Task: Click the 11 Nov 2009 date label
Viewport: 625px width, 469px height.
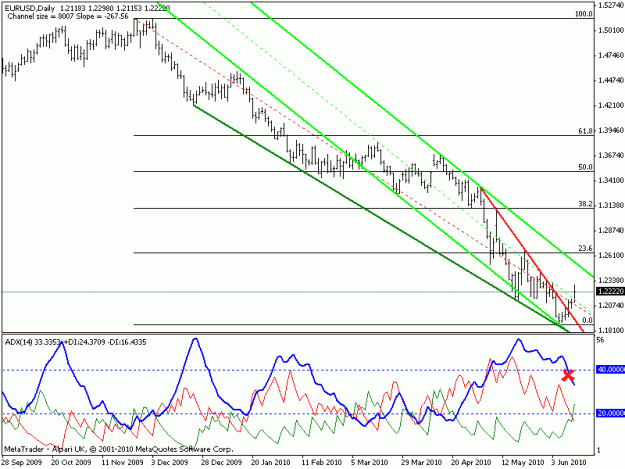Action: coord(122,462)
